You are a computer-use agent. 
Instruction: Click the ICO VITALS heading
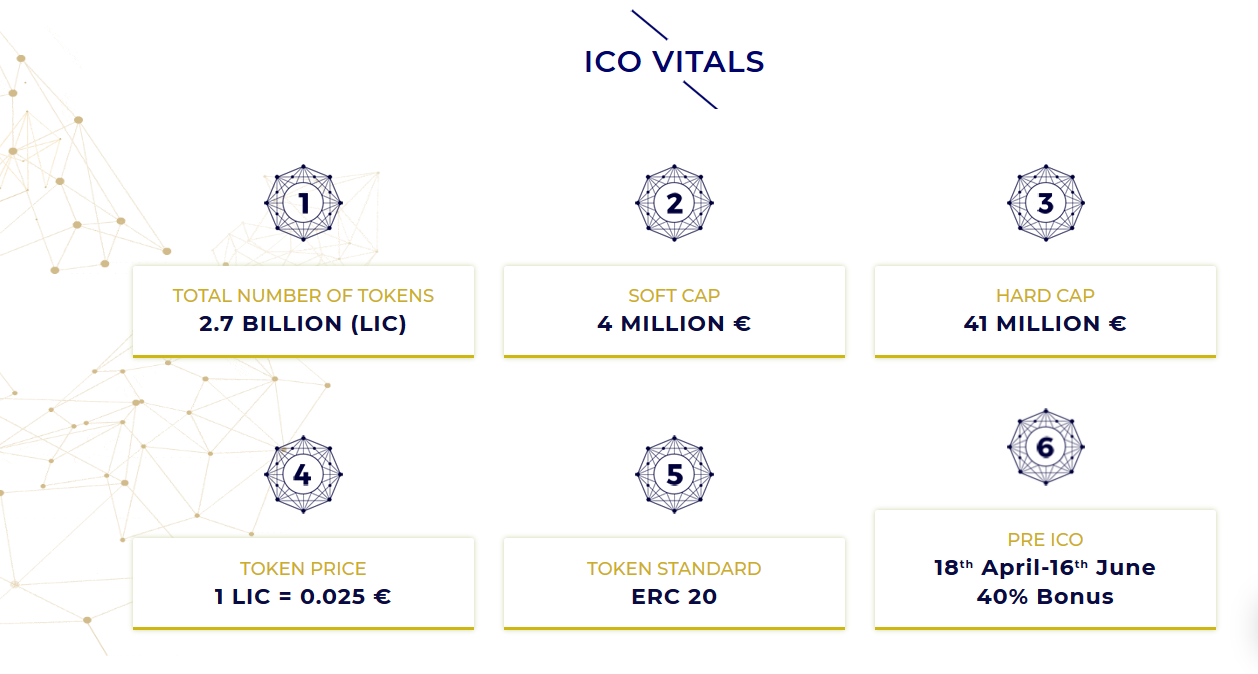pos(674,62)
